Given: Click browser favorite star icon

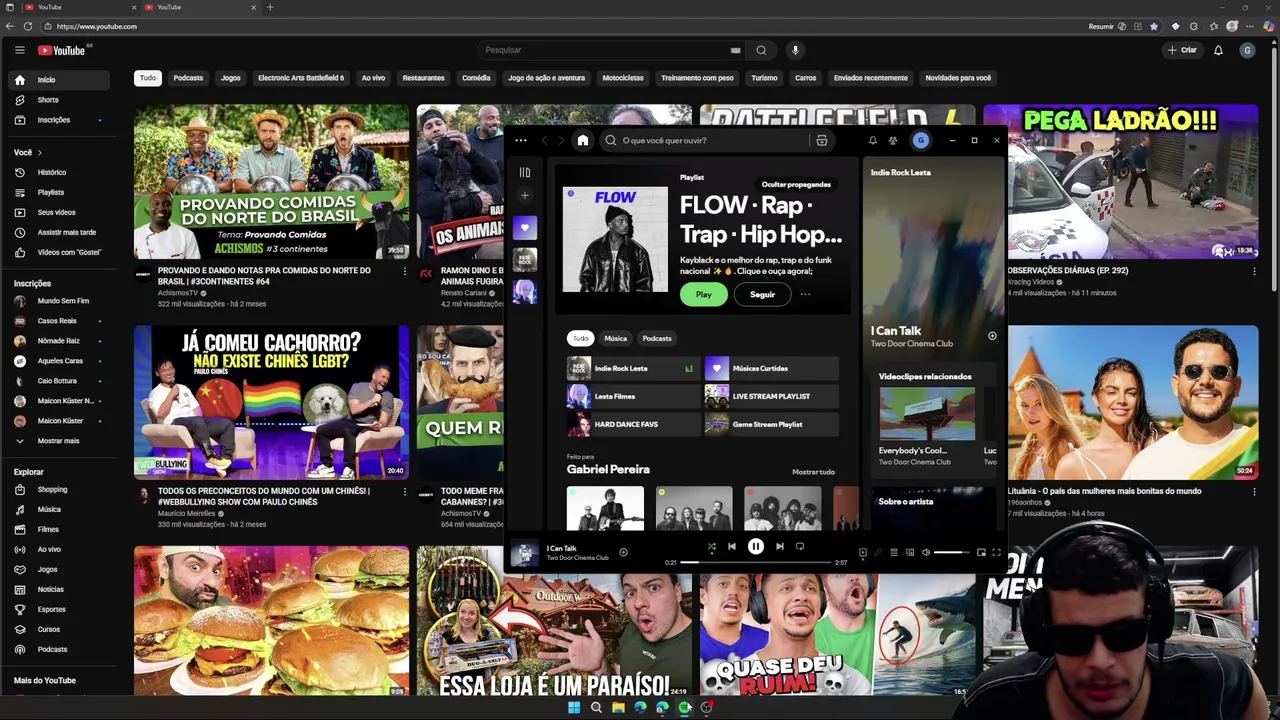Looking at the screenshot, I should (1153, 26).
